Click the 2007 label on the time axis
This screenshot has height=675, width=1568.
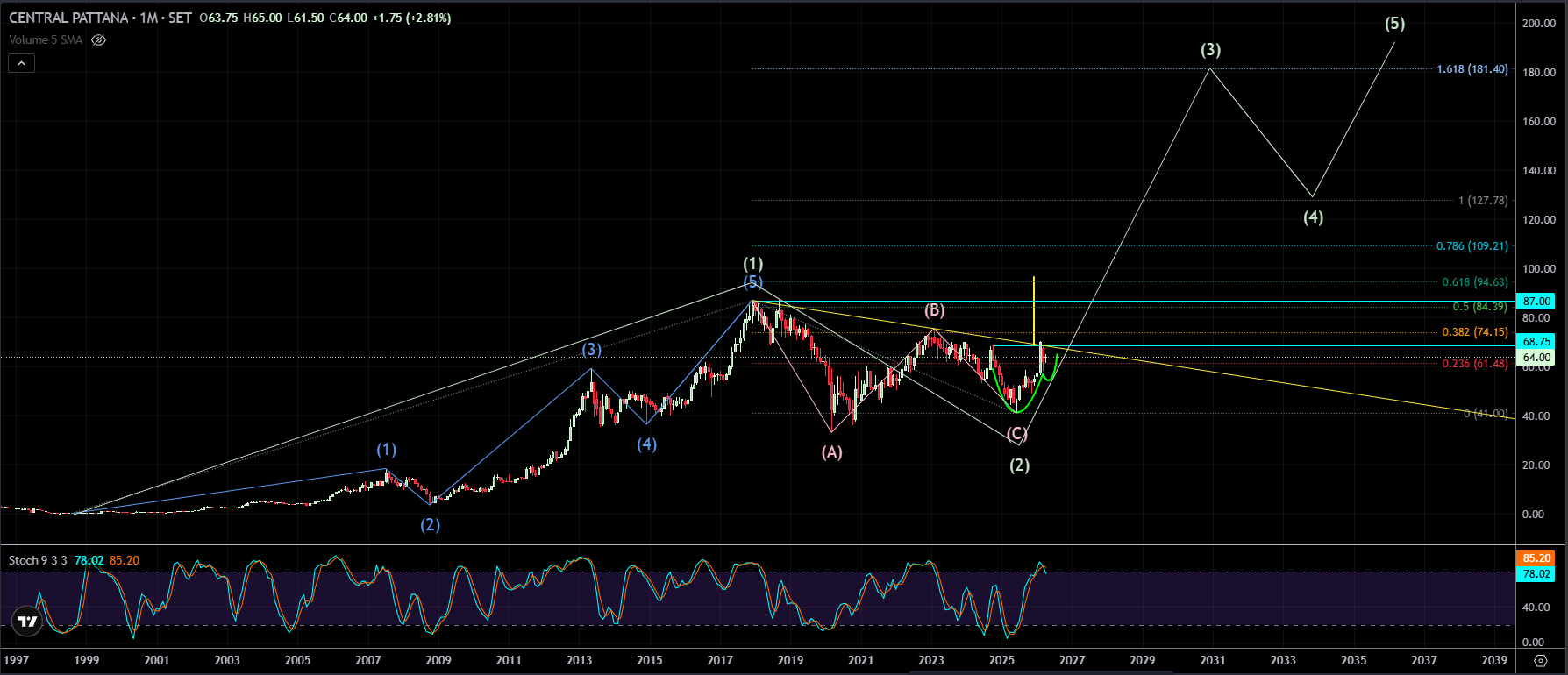[368, 660]
